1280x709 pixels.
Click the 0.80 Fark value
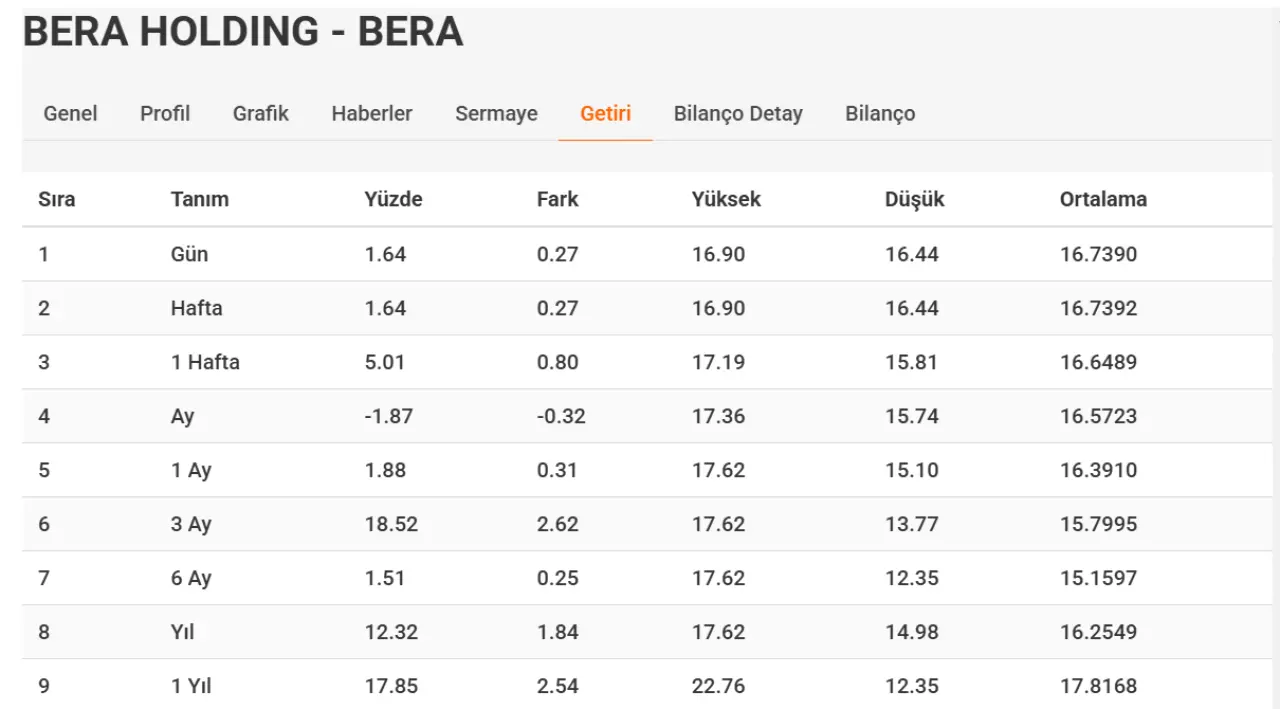(557, 362)
